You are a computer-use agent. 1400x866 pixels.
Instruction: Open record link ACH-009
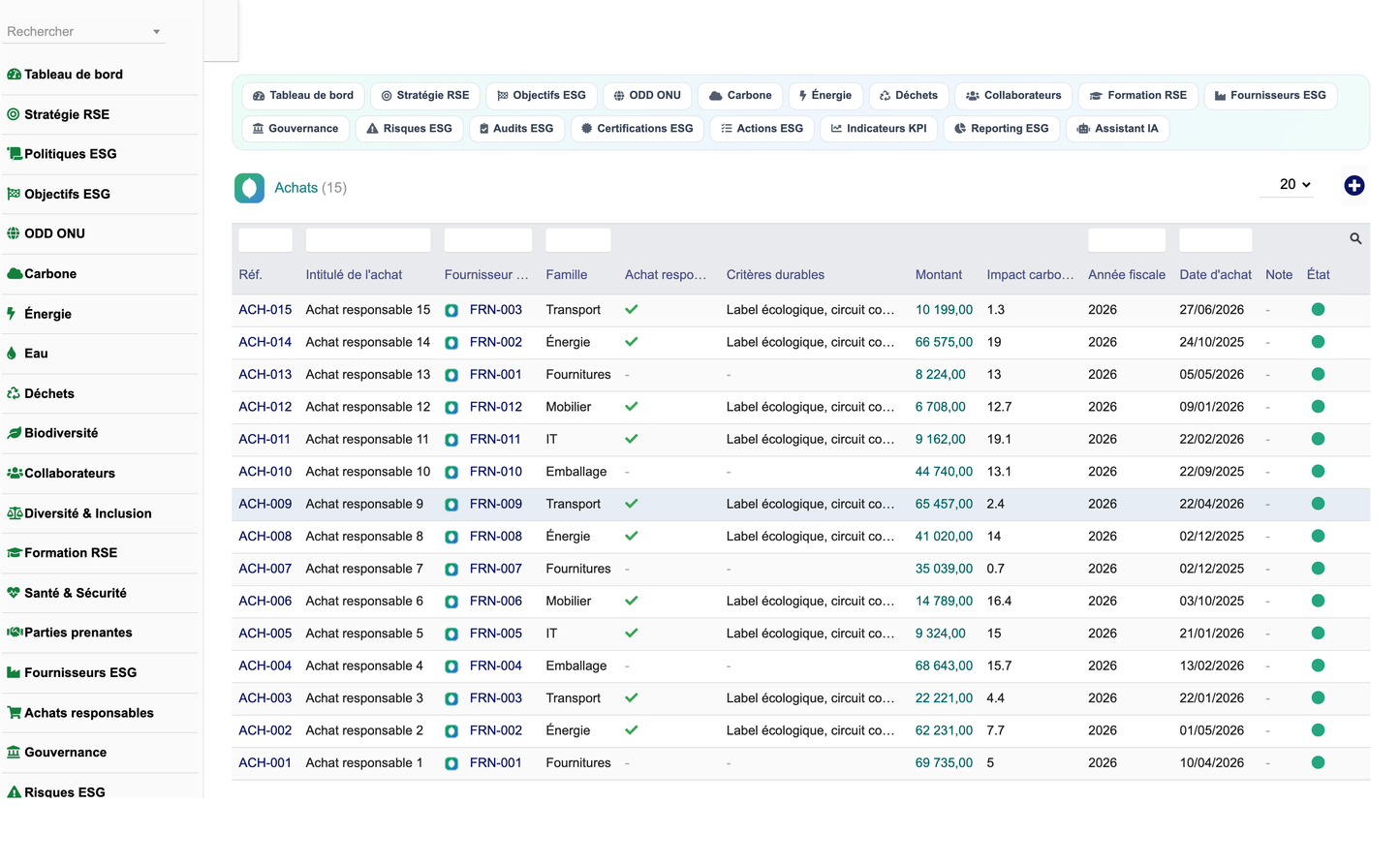pyautogui.click(x=265, y=504)
